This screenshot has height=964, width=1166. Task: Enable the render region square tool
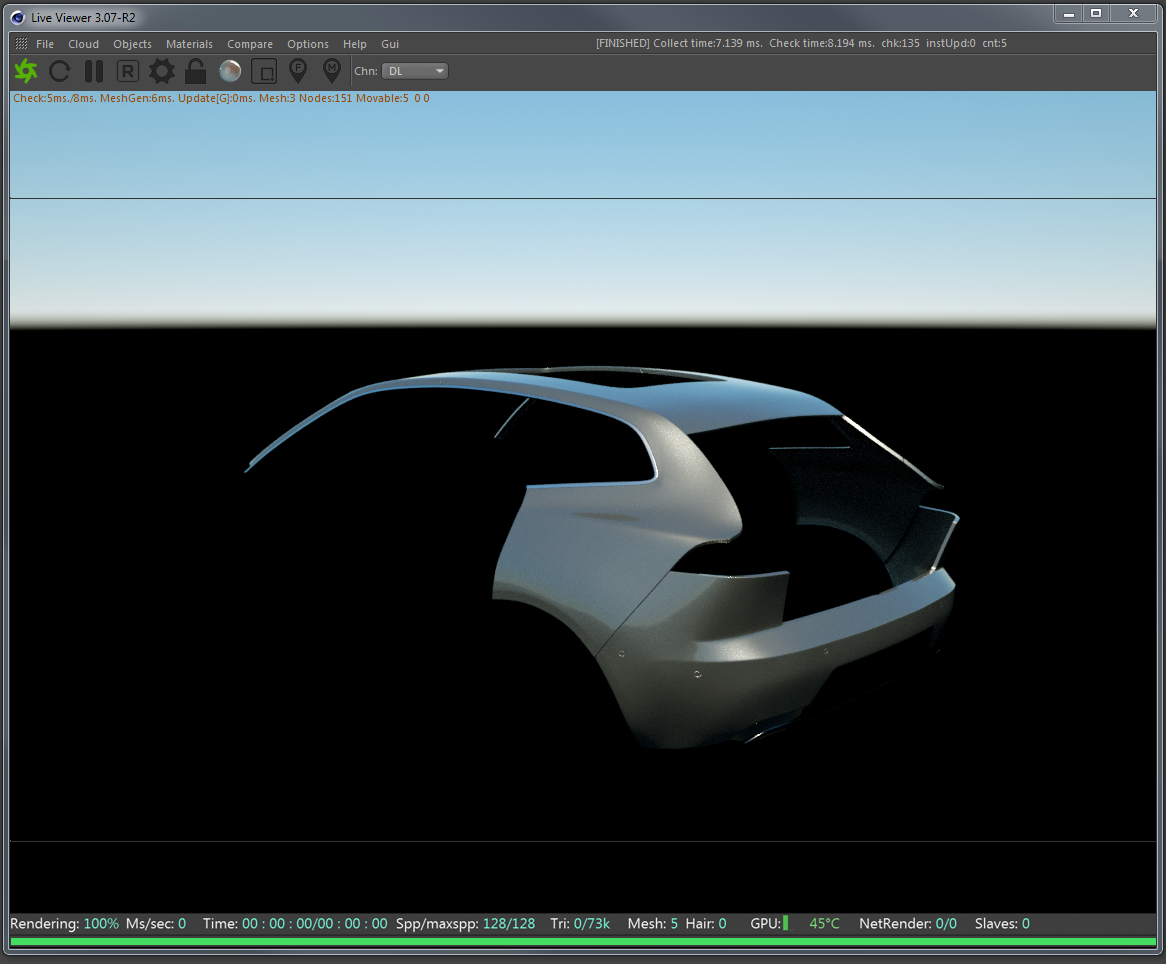264,71
